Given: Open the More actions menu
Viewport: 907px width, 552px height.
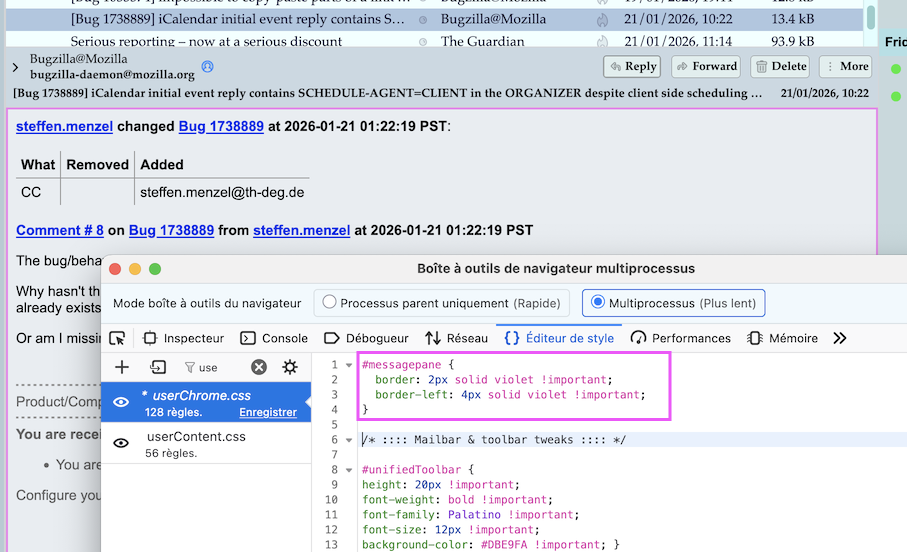Looking at the screenshot, I should coord(844,66).
